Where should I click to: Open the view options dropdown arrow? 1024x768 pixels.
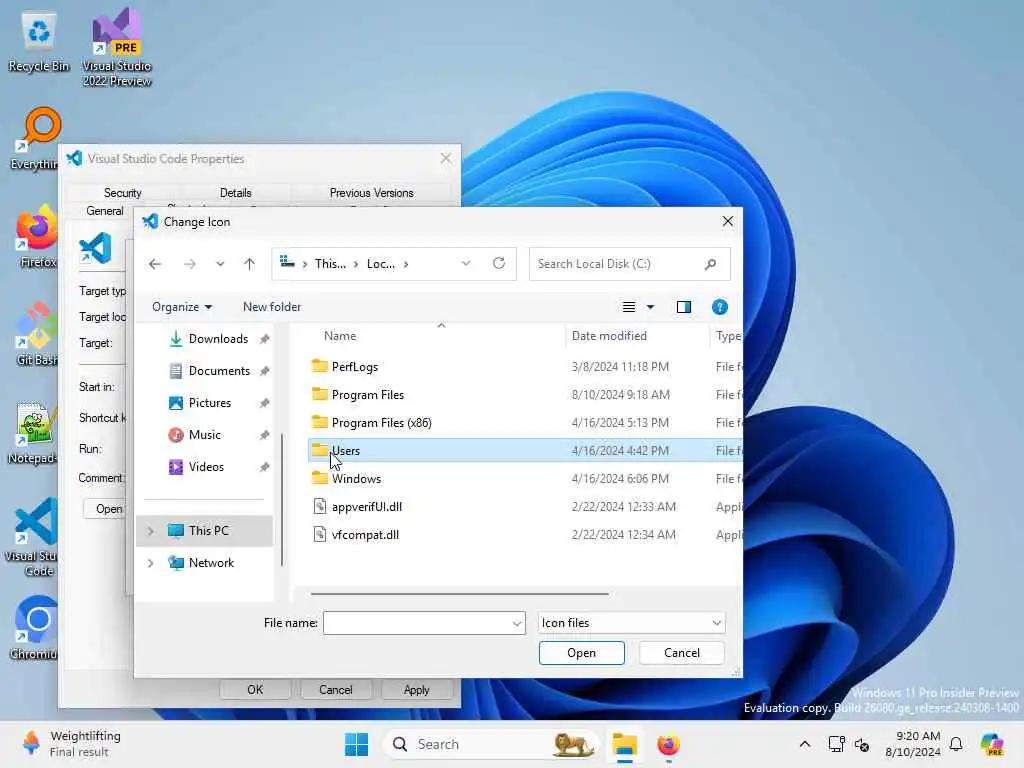pyautogui.click(x=650, y=307)
